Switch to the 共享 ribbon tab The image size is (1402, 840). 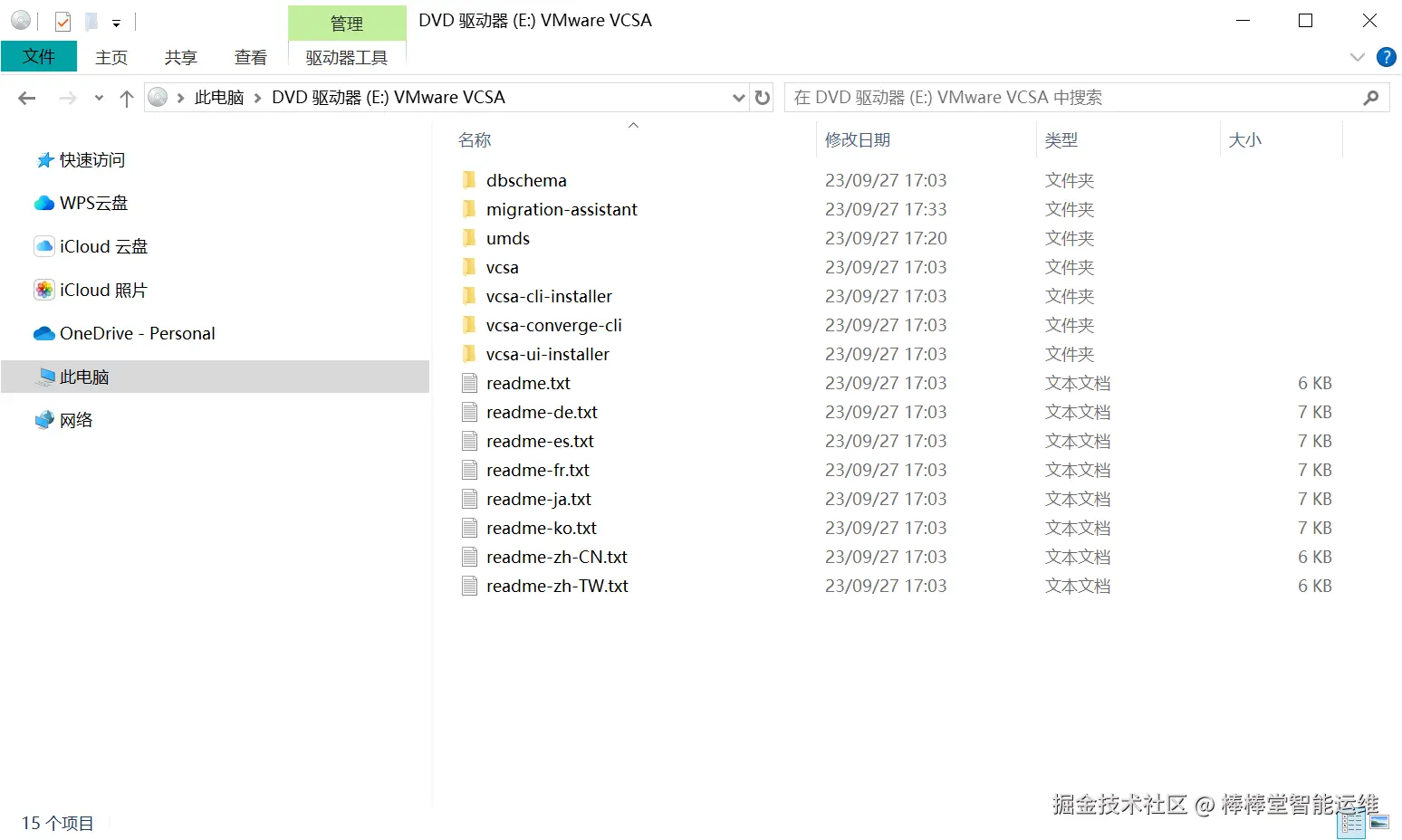click(181, 57)
